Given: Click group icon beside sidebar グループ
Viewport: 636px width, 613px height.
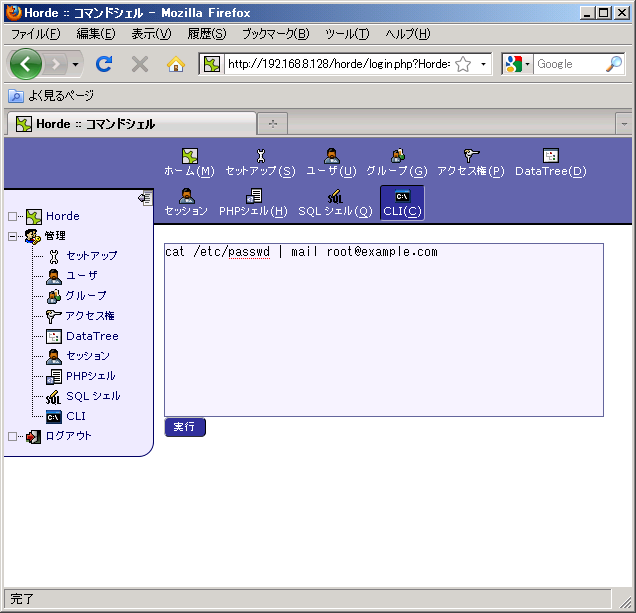Looking at the screenshot, I should pyautogui.click(x=54, y=296).
